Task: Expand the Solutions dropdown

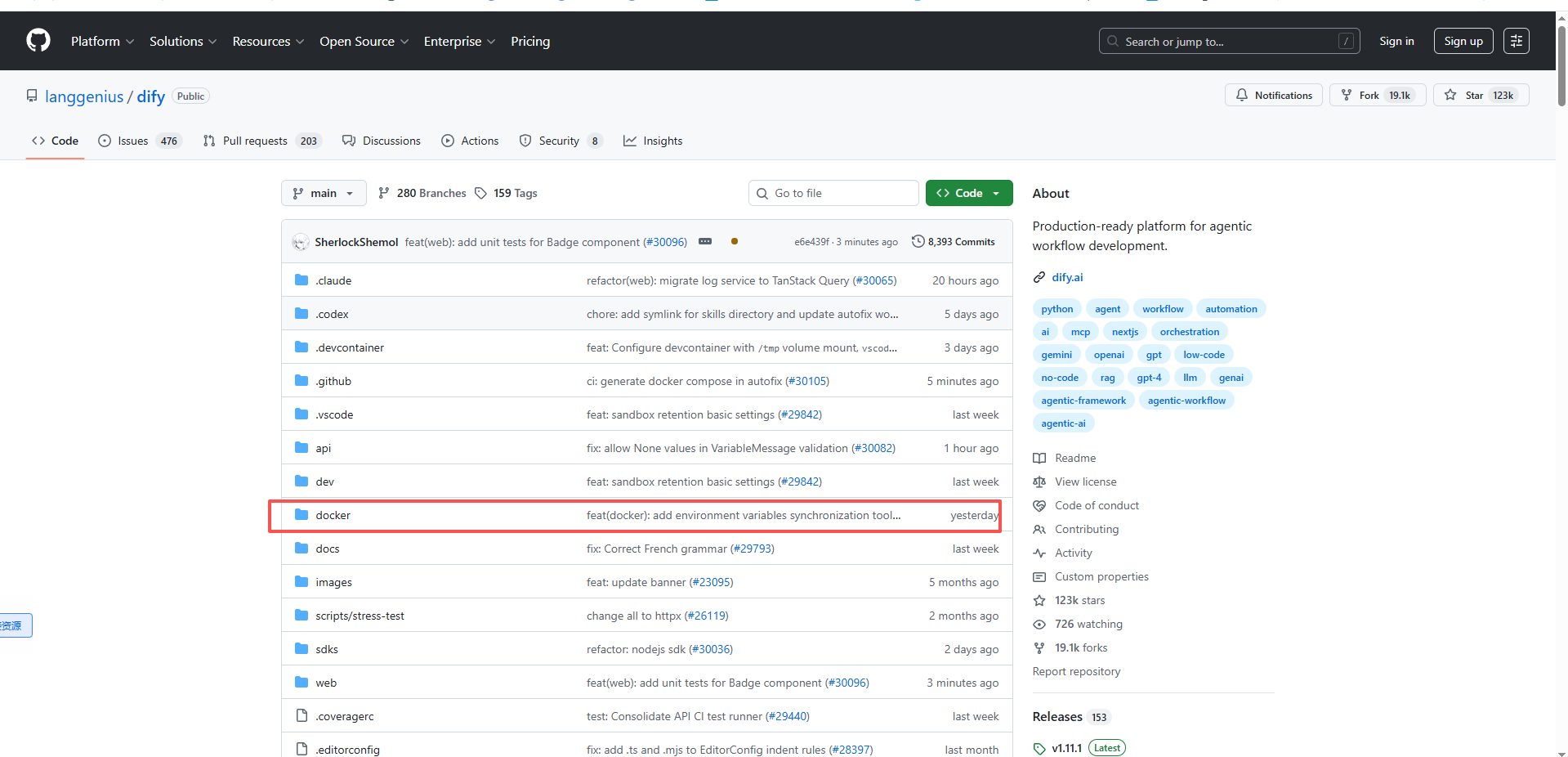Action: click(183, 42)
